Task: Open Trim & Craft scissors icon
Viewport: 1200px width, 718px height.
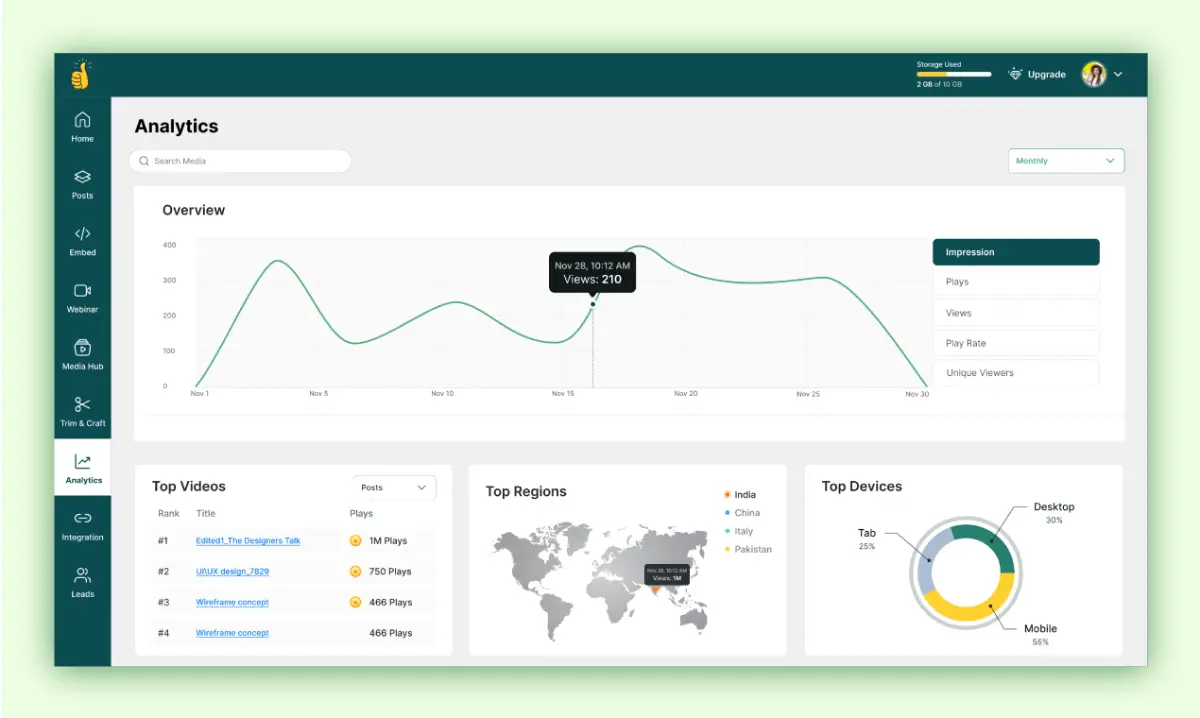Action: tap(82, 404)
